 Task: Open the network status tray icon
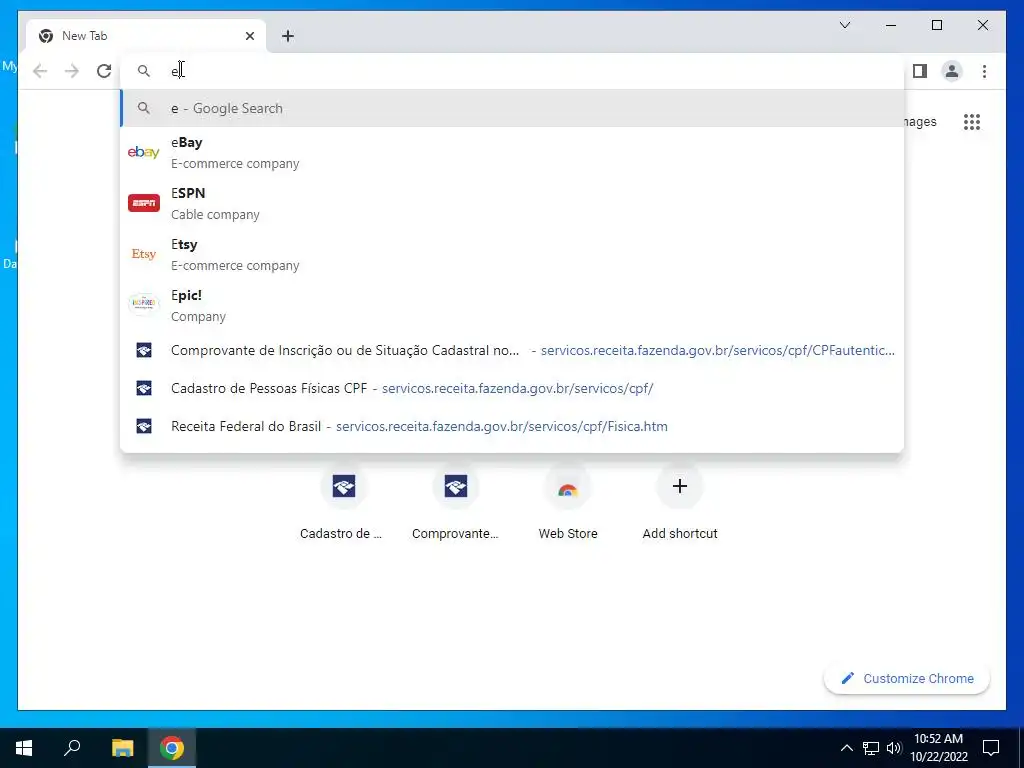pyautogui.click(x=871, y=748)
